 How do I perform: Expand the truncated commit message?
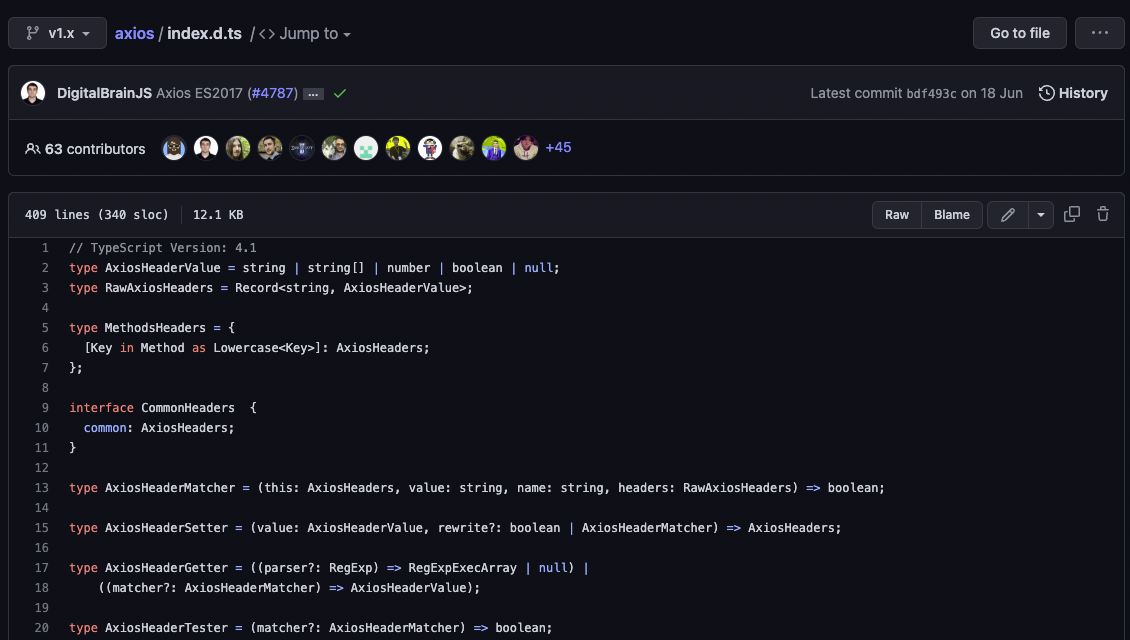point(311,93)
